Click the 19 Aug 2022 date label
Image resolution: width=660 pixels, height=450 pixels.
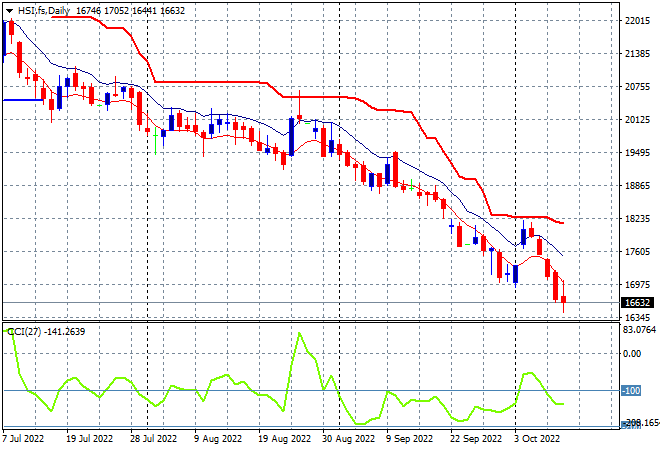(x=285, y=439)
